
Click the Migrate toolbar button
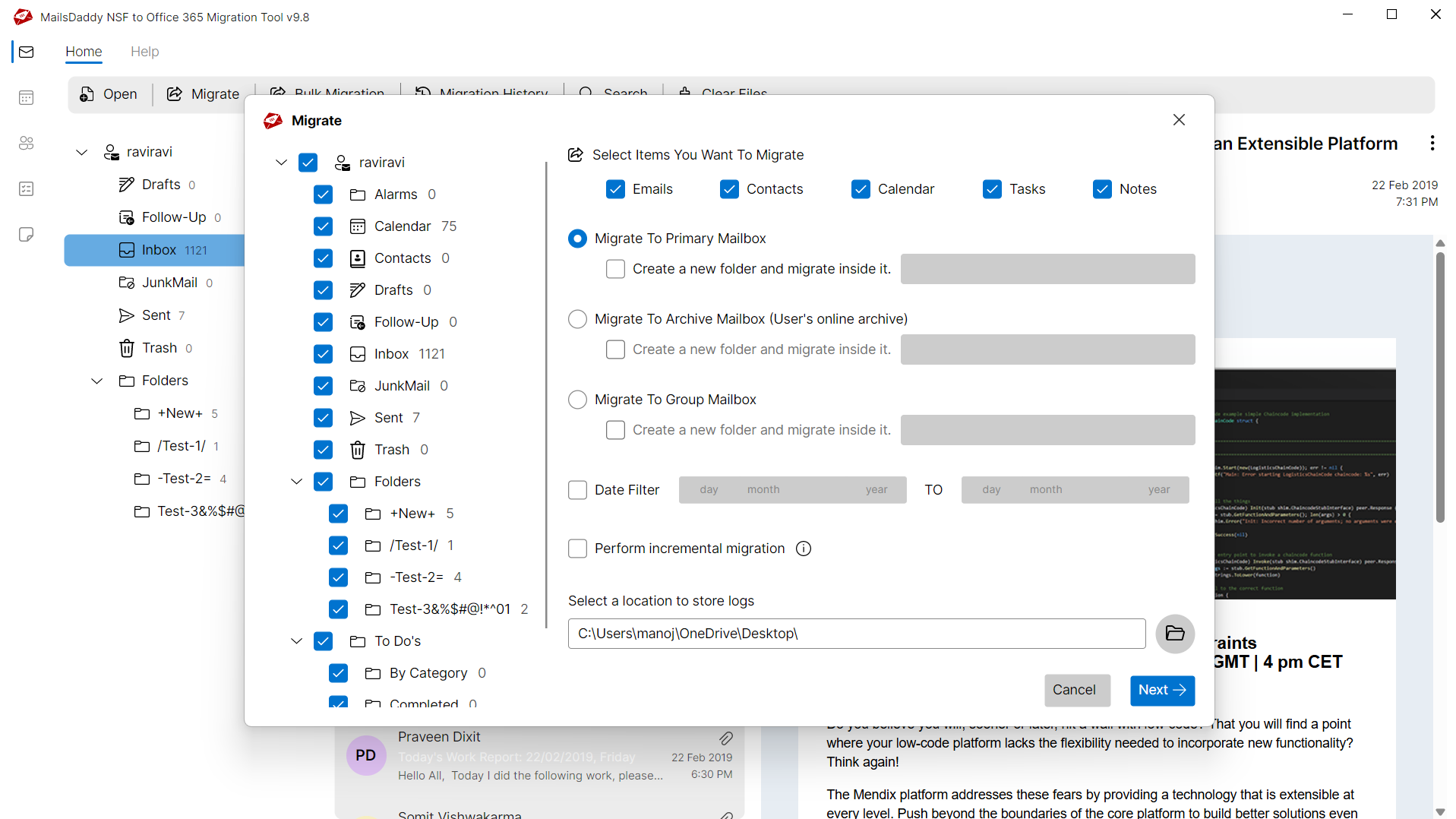tap(204, 94)
